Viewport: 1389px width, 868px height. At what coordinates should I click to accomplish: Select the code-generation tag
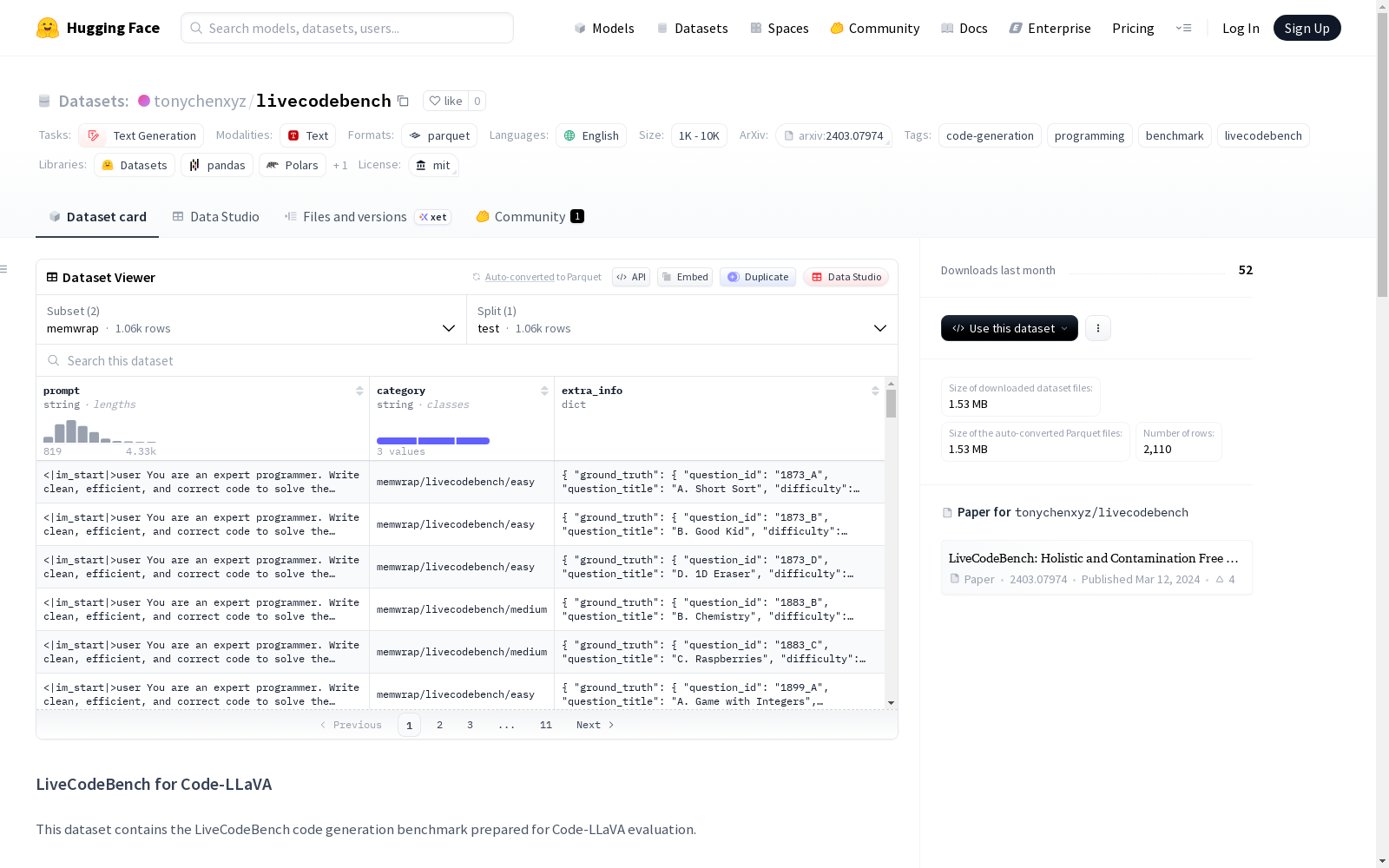point(990,135)
